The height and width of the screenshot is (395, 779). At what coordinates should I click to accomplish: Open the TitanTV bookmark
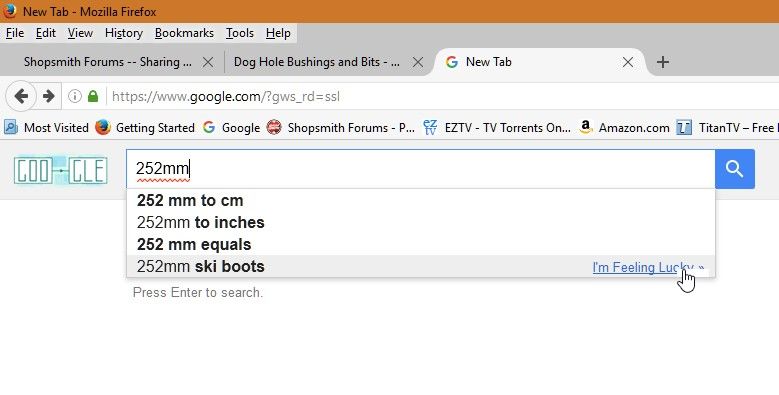(727, 128)
